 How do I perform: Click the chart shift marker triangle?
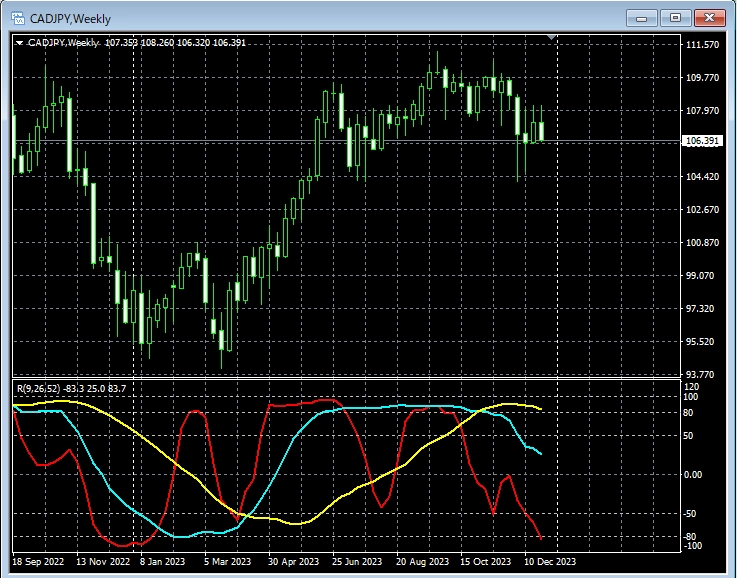pos(551,37)
